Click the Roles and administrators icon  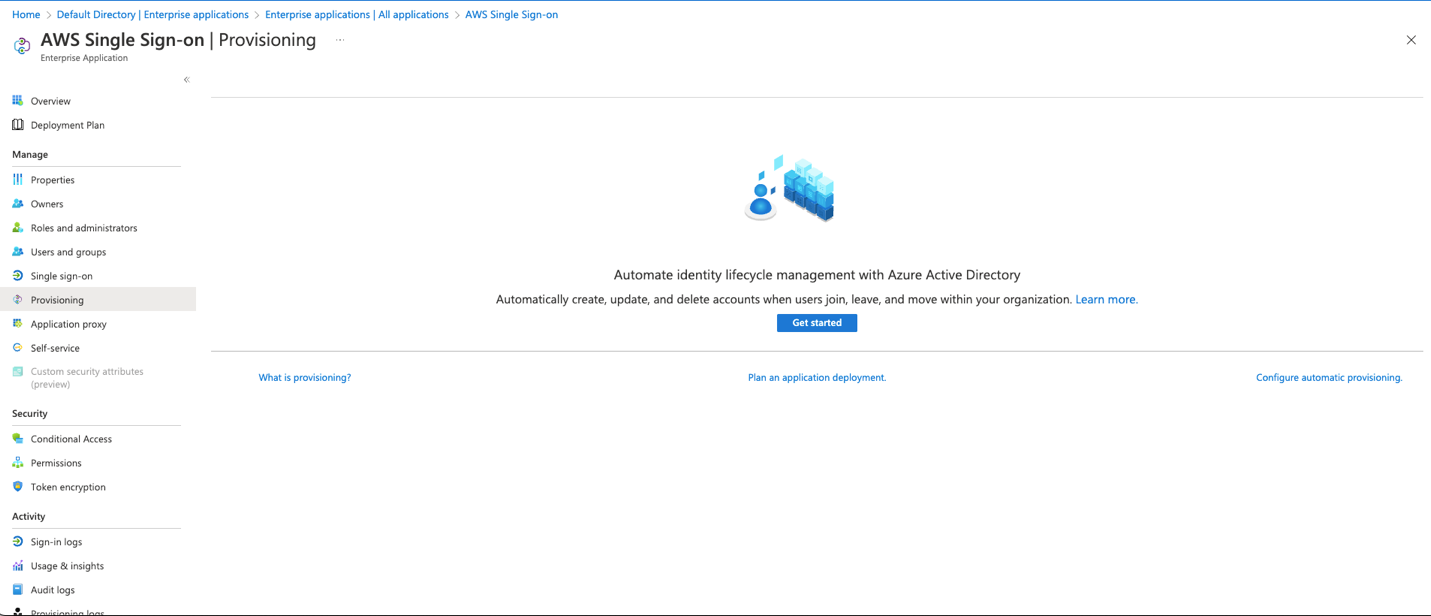point(17,228)
